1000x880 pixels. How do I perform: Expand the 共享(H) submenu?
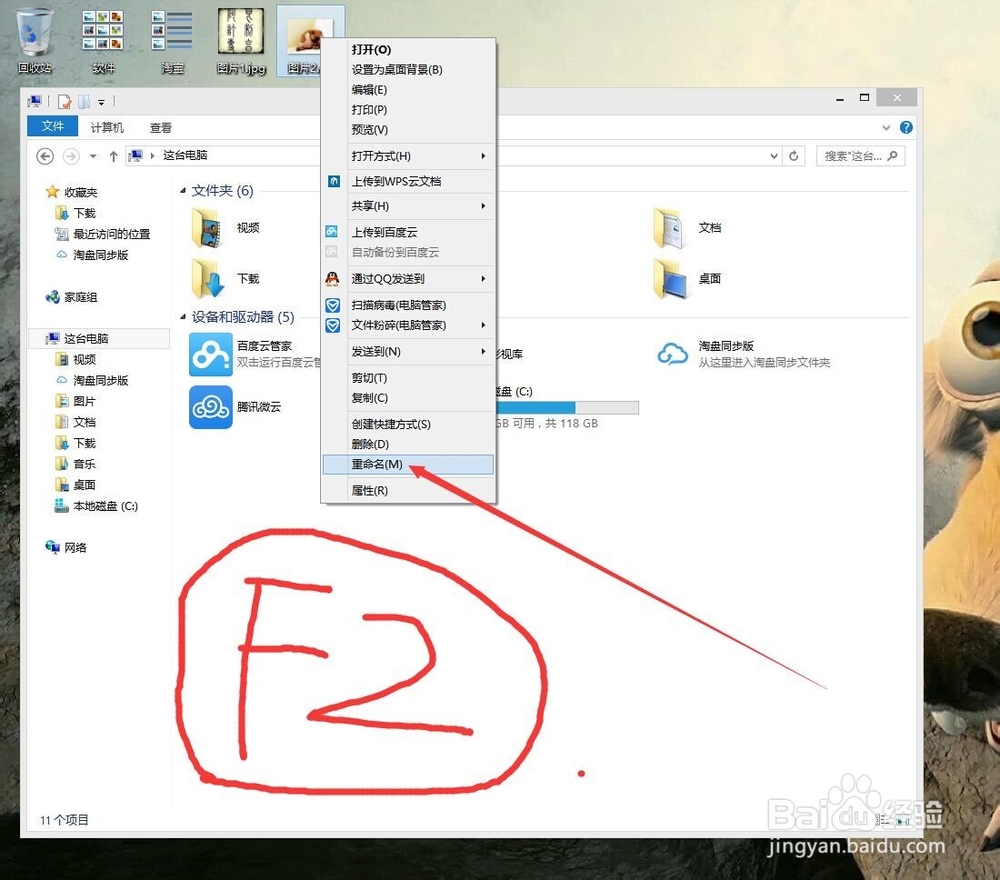(x=408, y=206)
